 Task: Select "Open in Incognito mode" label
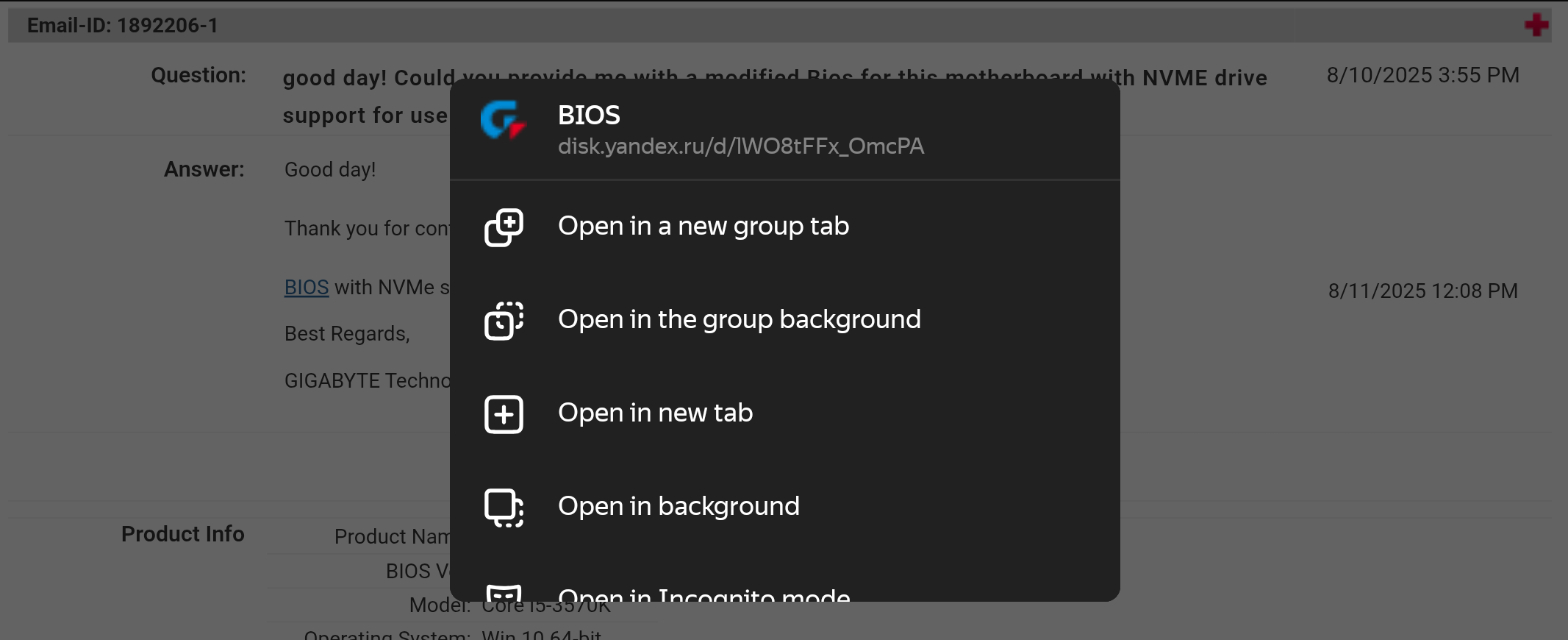[704, 594]
